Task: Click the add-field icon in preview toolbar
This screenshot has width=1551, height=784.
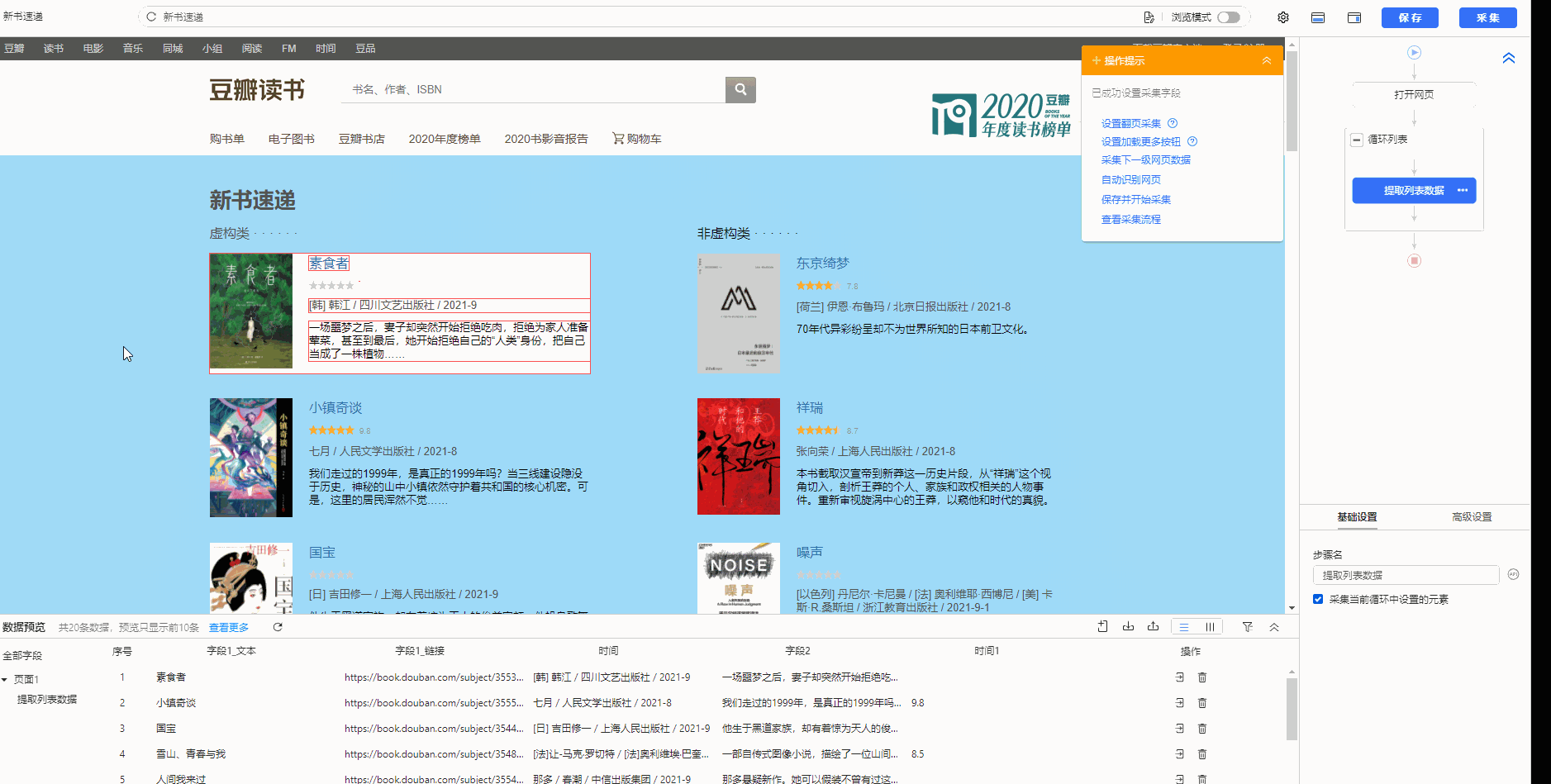Action: pyautogui.click(x=1102, y=626)
